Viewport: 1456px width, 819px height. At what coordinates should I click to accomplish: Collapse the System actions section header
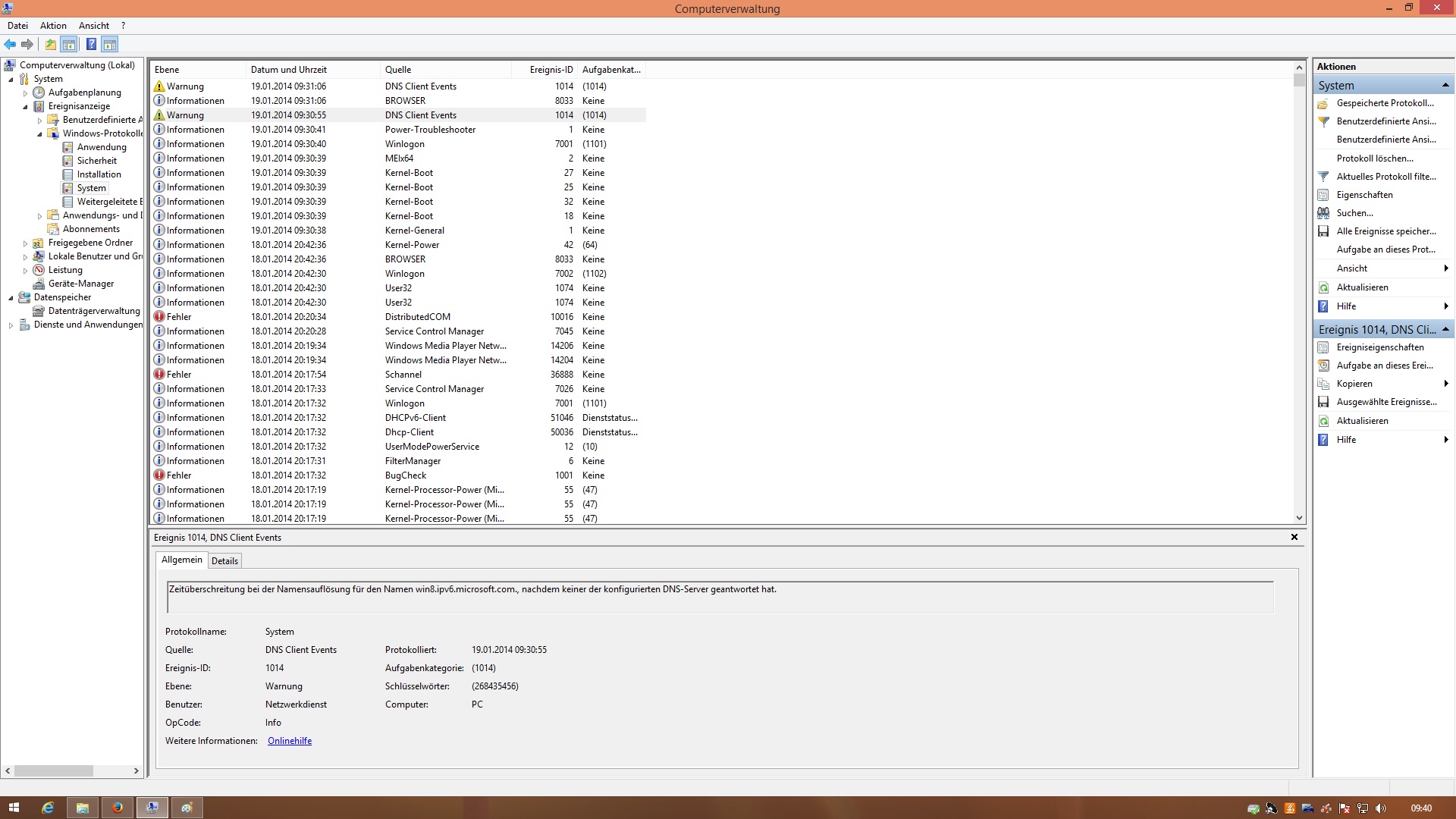tap(1445, 85)
